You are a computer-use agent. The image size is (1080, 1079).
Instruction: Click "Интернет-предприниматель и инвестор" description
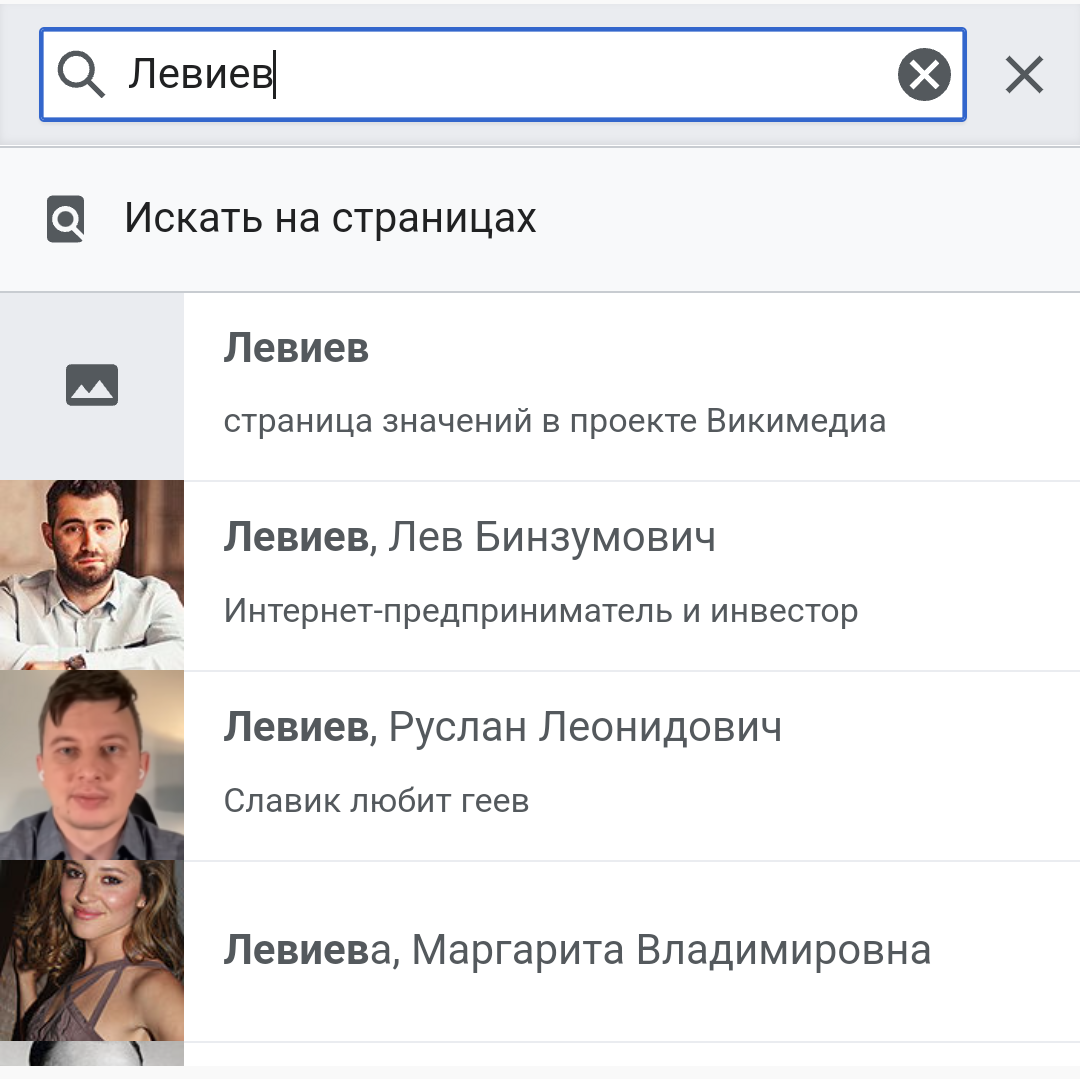click(x=540, y=610)
